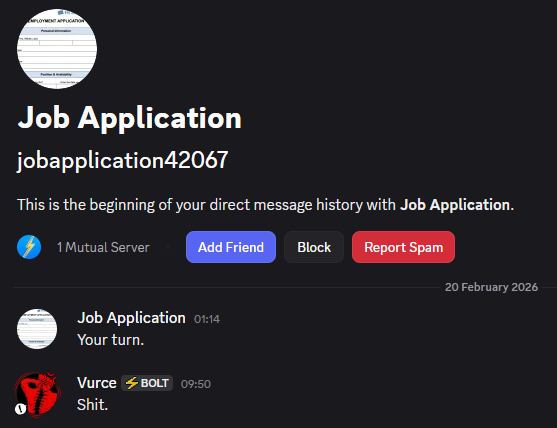
Task: Click the status indicator on Vurce's avatar
Action: [21, 409]
